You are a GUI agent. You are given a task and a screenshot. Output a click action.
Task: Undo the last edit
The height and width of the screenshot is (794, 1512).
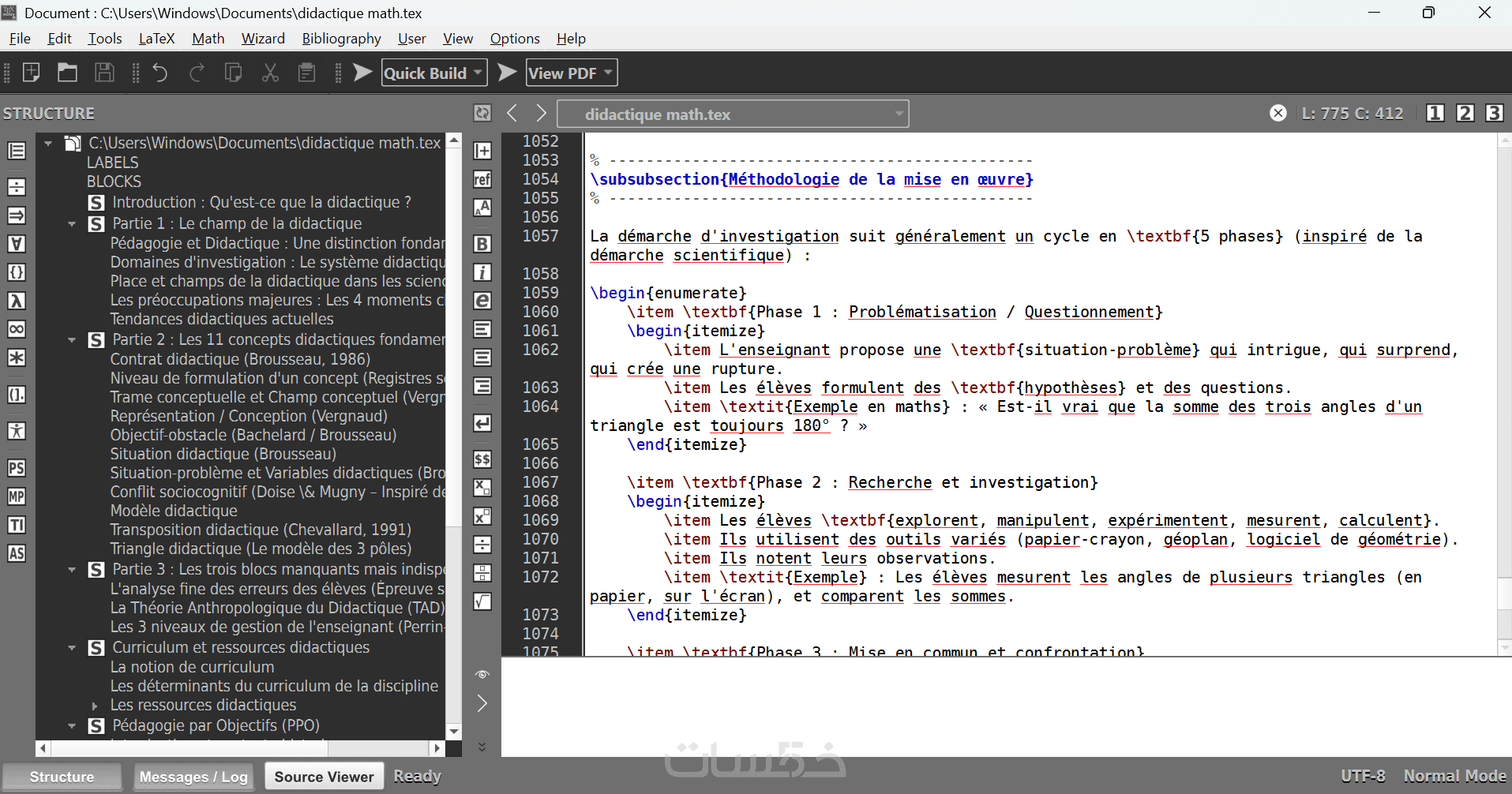(160, 73)
